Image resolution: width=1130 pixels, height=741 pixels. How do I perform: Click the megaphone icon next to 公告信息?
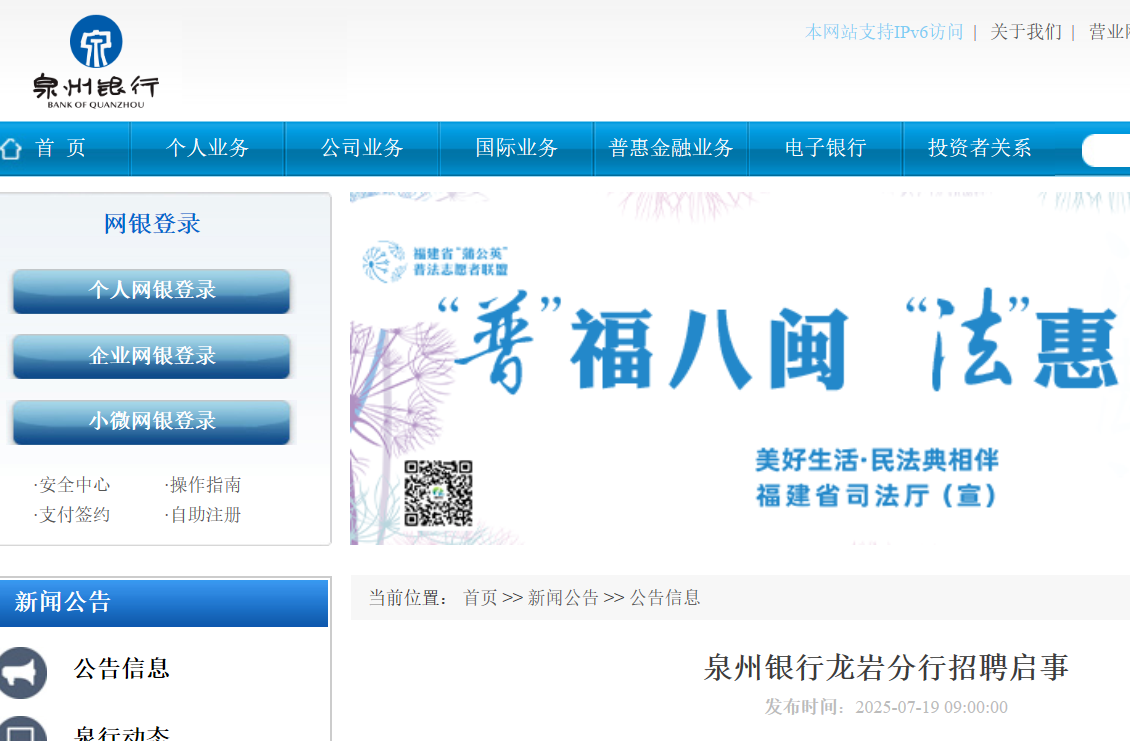pyautogui.click(x=22, y=673)
